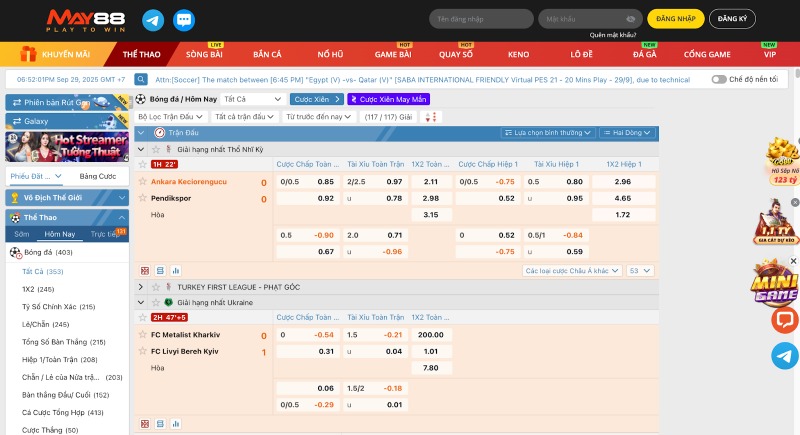Favorite the 'Giải hạng nhất Thổ Nhĩ Kỳ' league star
This screenshot has width=800, height=435.
[155, 149]
